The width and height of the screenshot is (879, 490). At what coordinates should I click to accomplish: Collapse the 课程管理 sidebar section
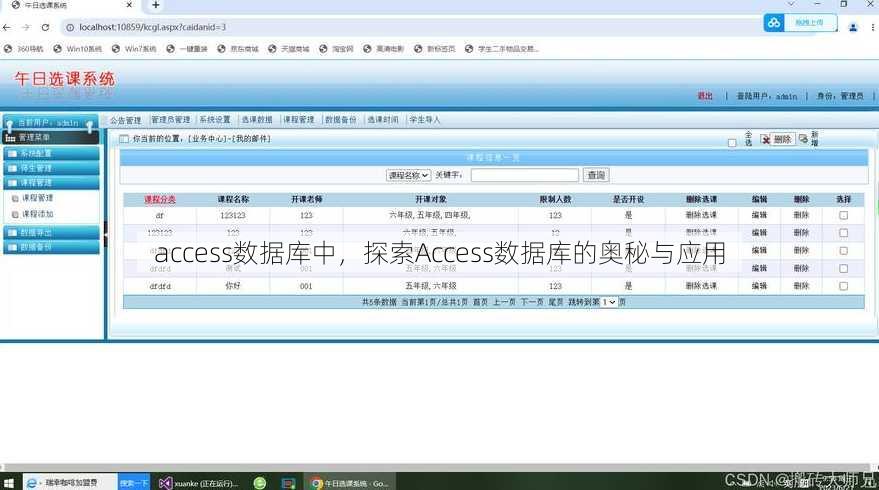point(52,182)
